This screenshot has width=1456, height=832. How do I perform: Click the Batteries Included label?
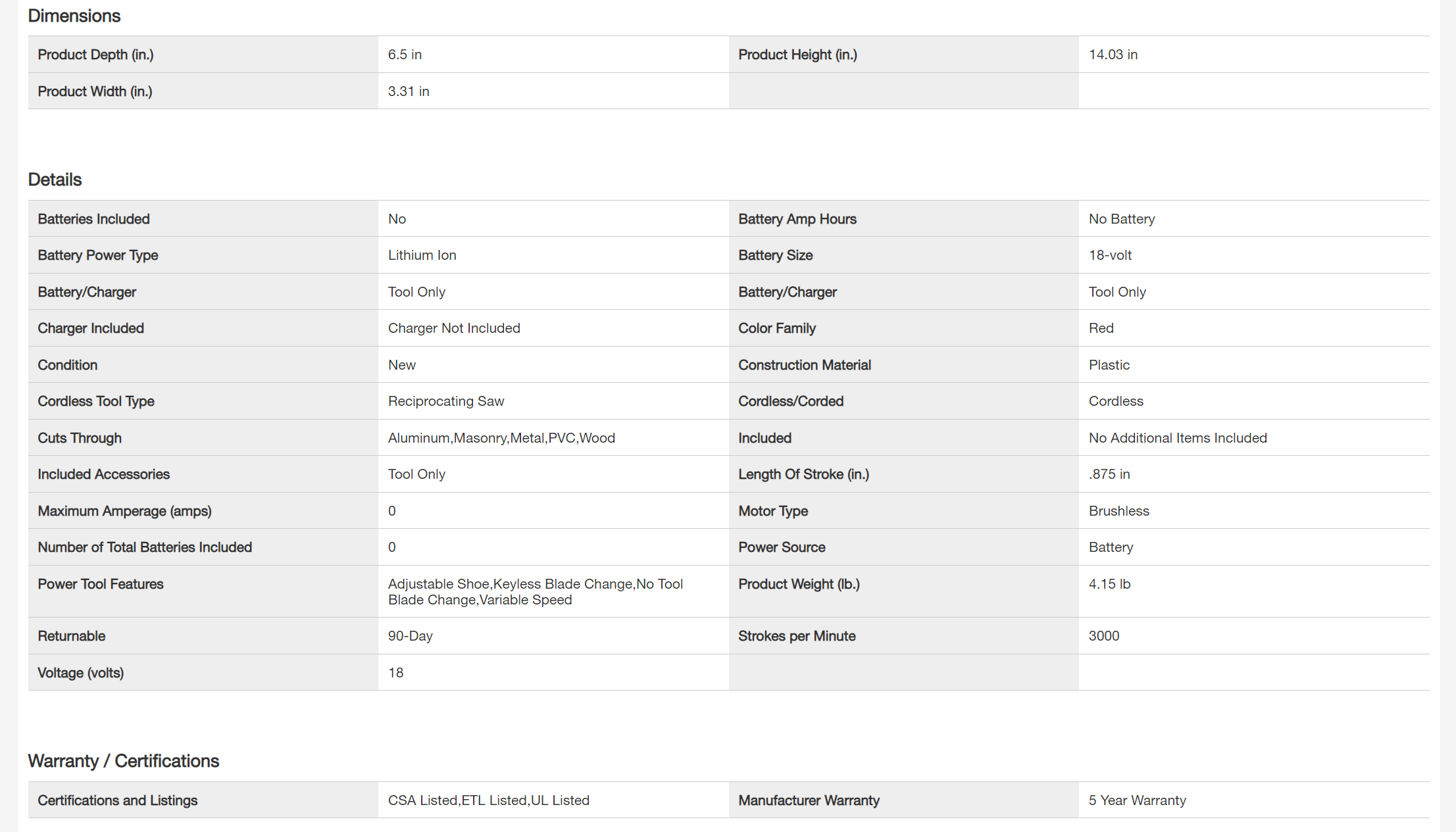(x=93, y=219)
